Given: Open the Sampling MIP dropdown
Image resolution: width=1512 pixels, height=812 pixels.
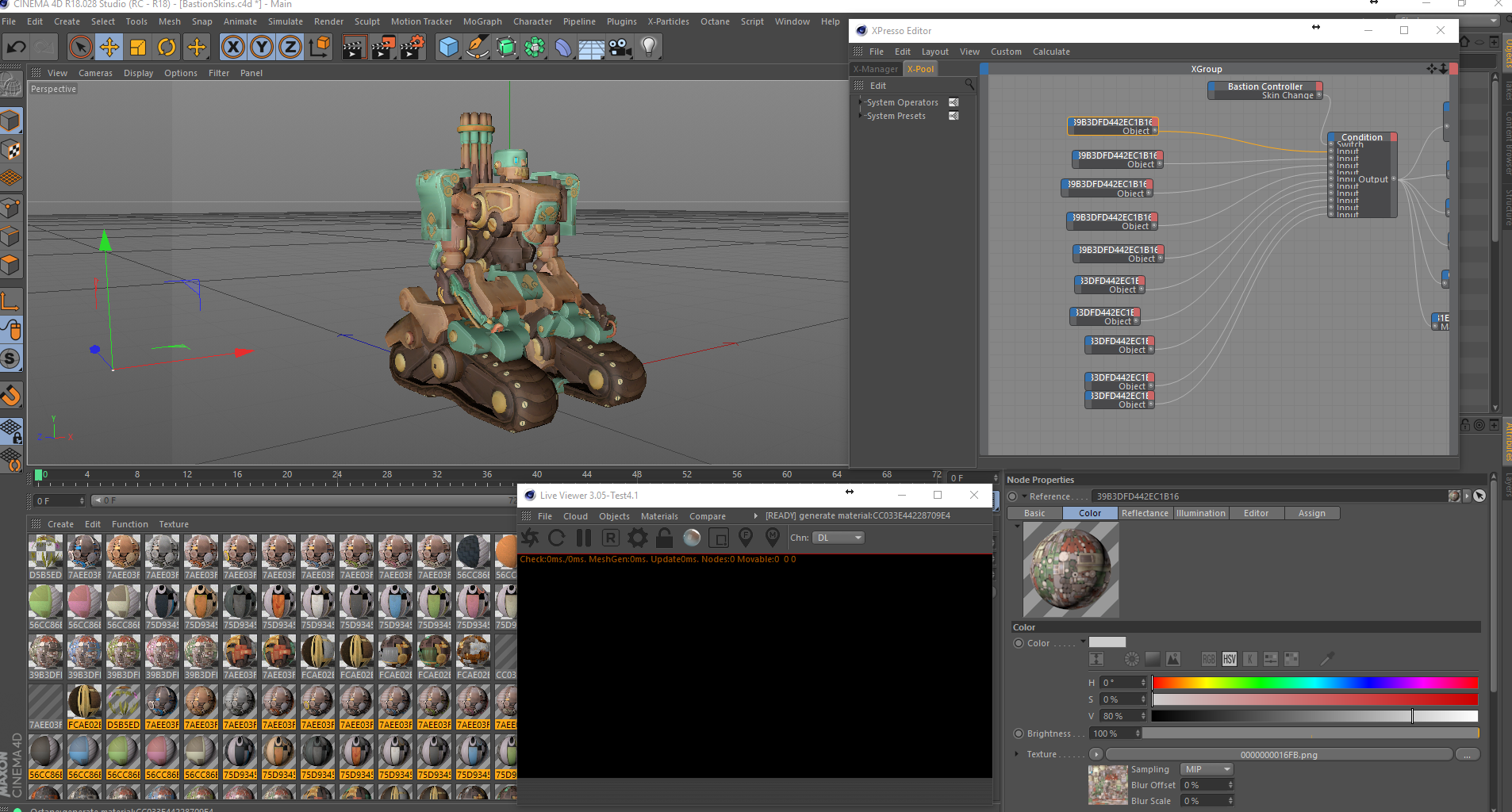Looking at the screenshot, I should tap(1207, 769).
